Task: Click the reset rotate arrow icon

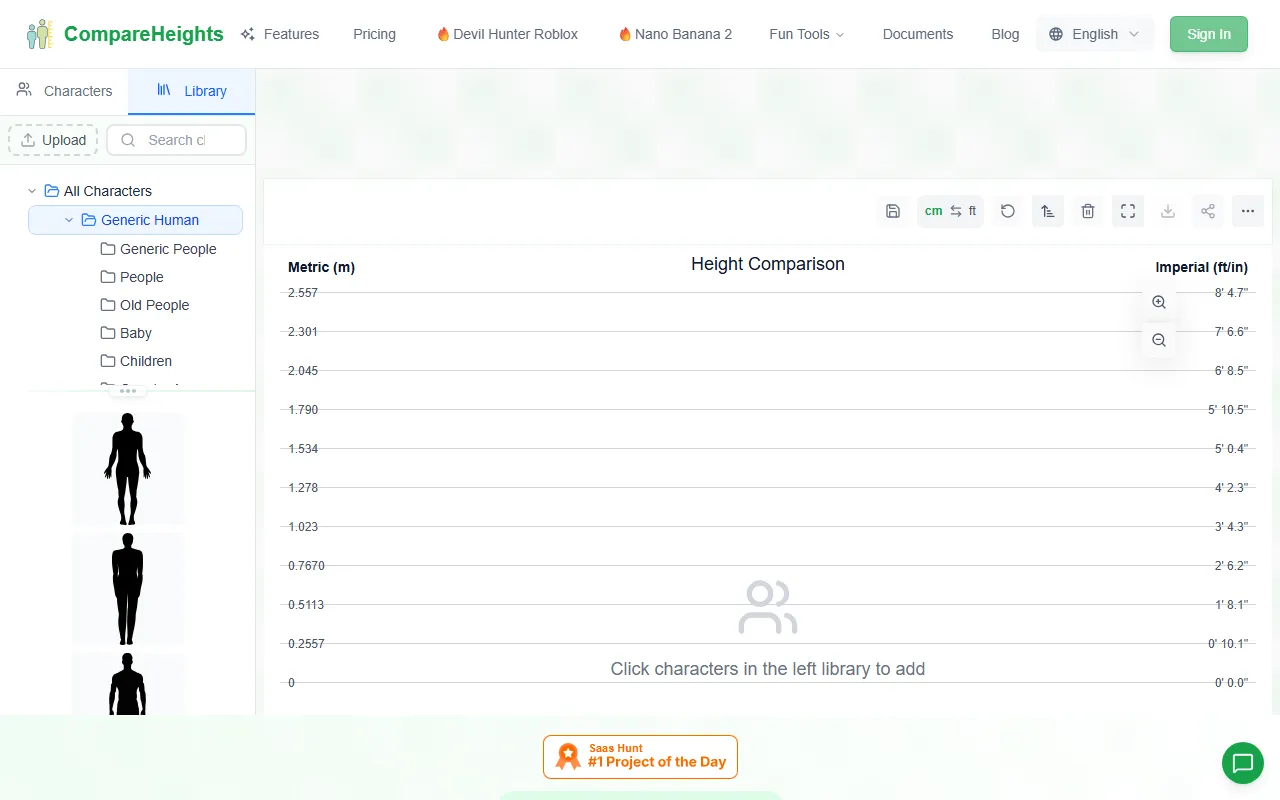Action: point(1008,211)
